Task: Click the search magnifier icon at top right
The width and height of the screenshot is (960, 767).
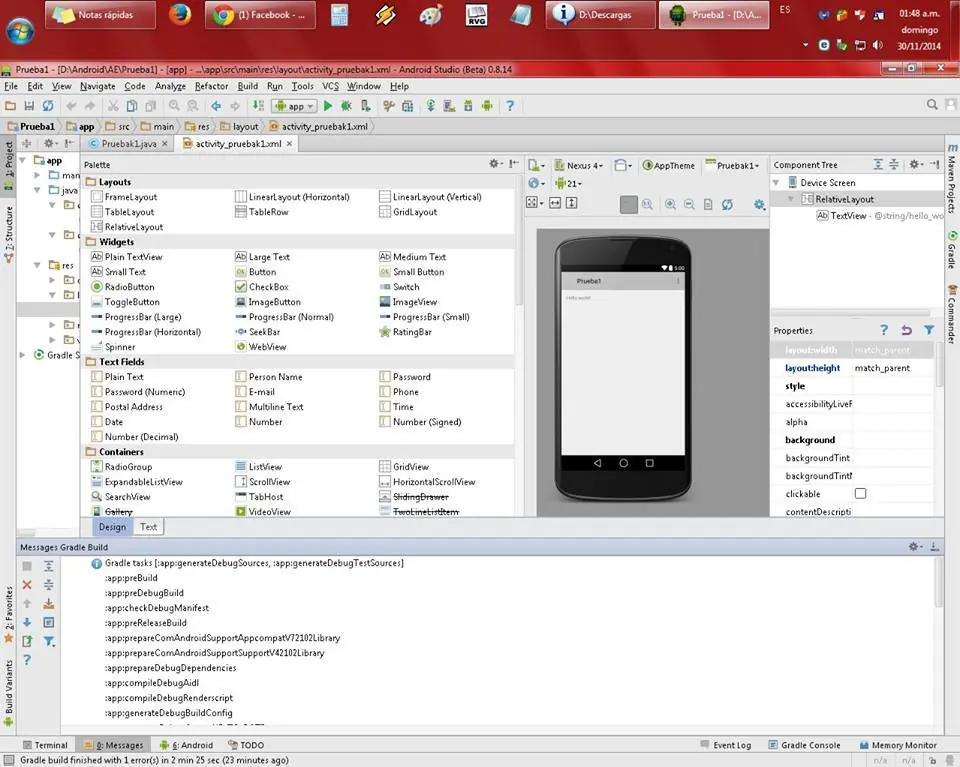Action: point(932,105)
